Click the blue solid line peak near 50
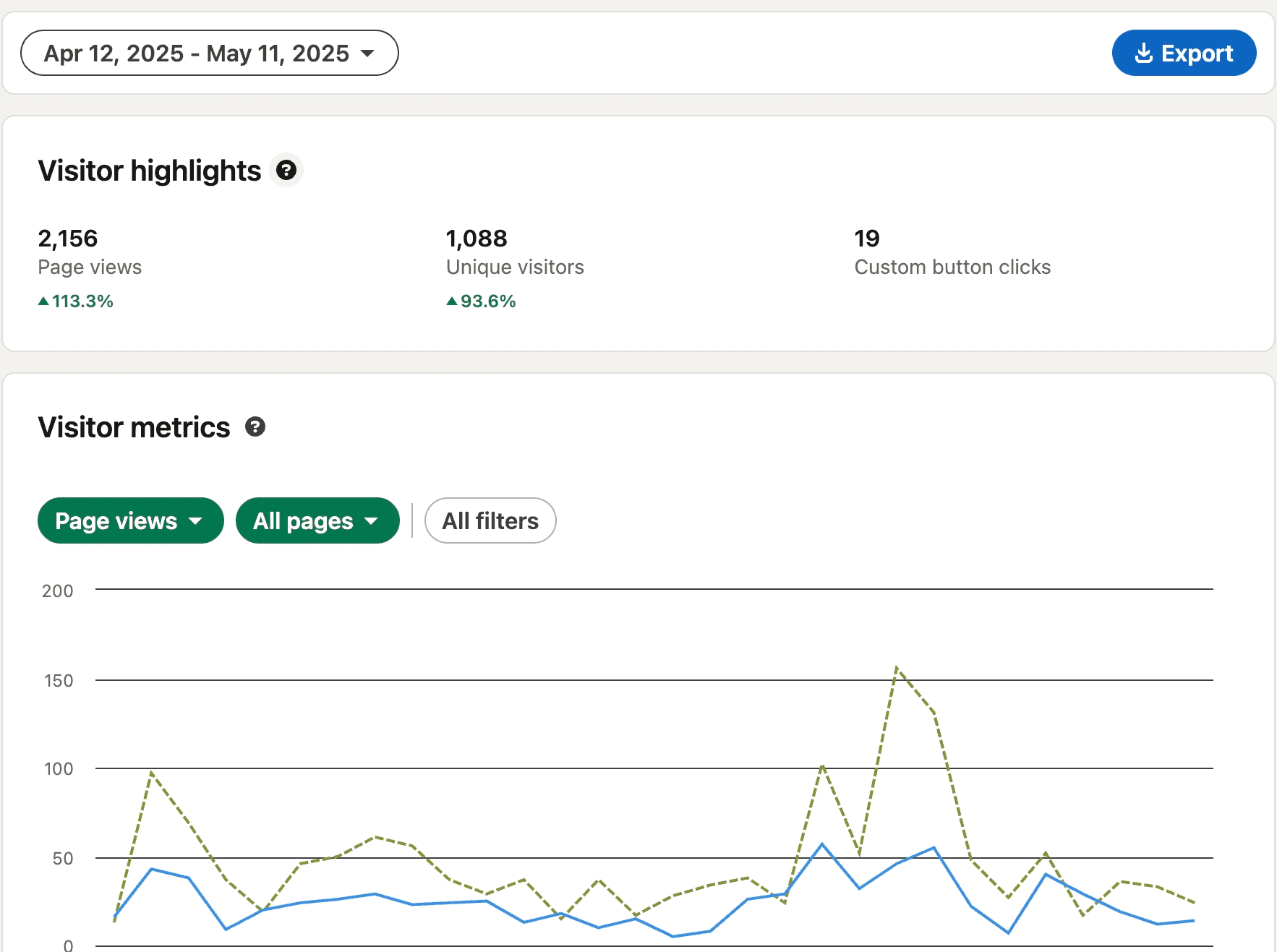 (822, 844)
